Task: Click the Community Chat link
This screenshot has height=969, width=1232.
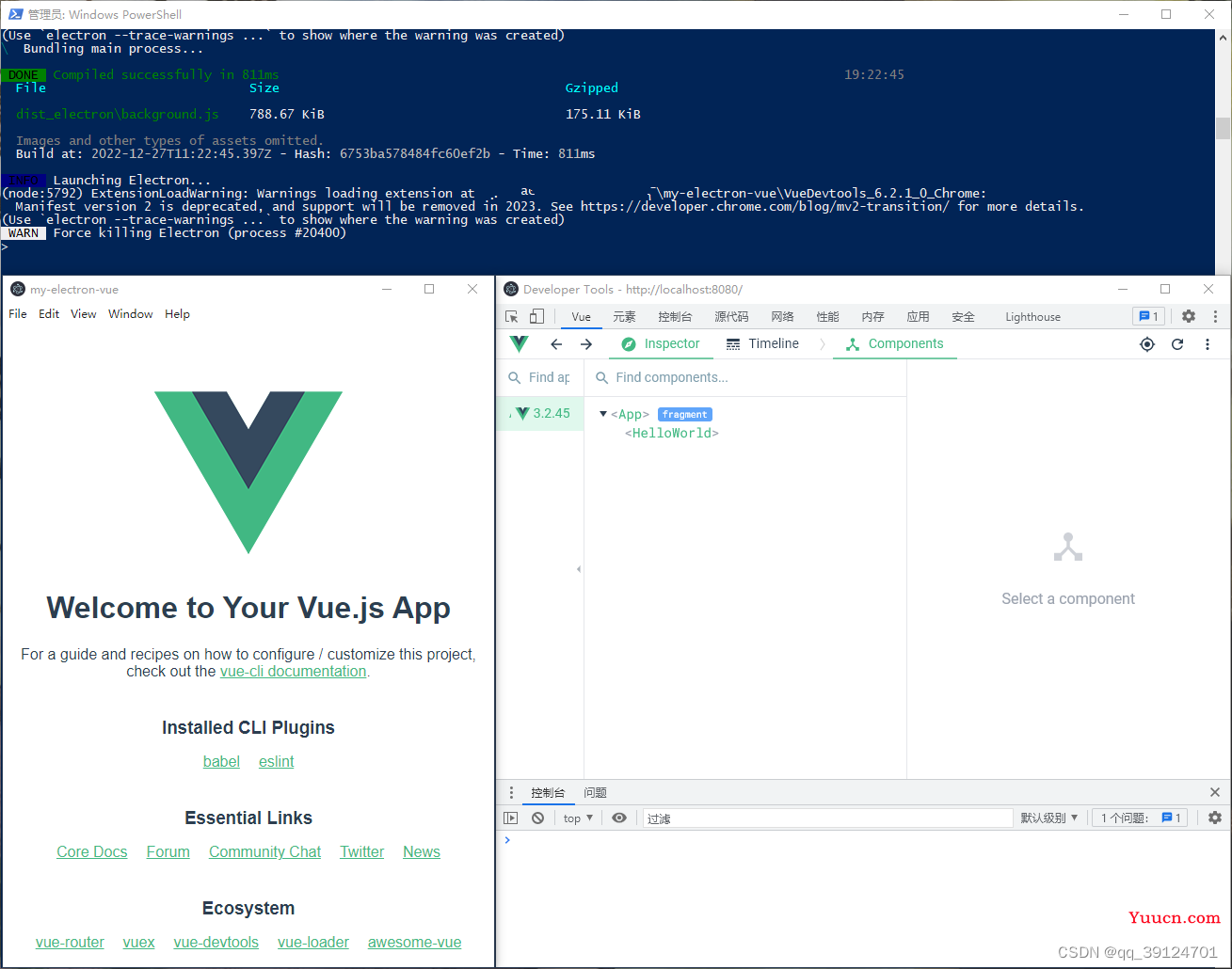Action: [x=264, y=852]
